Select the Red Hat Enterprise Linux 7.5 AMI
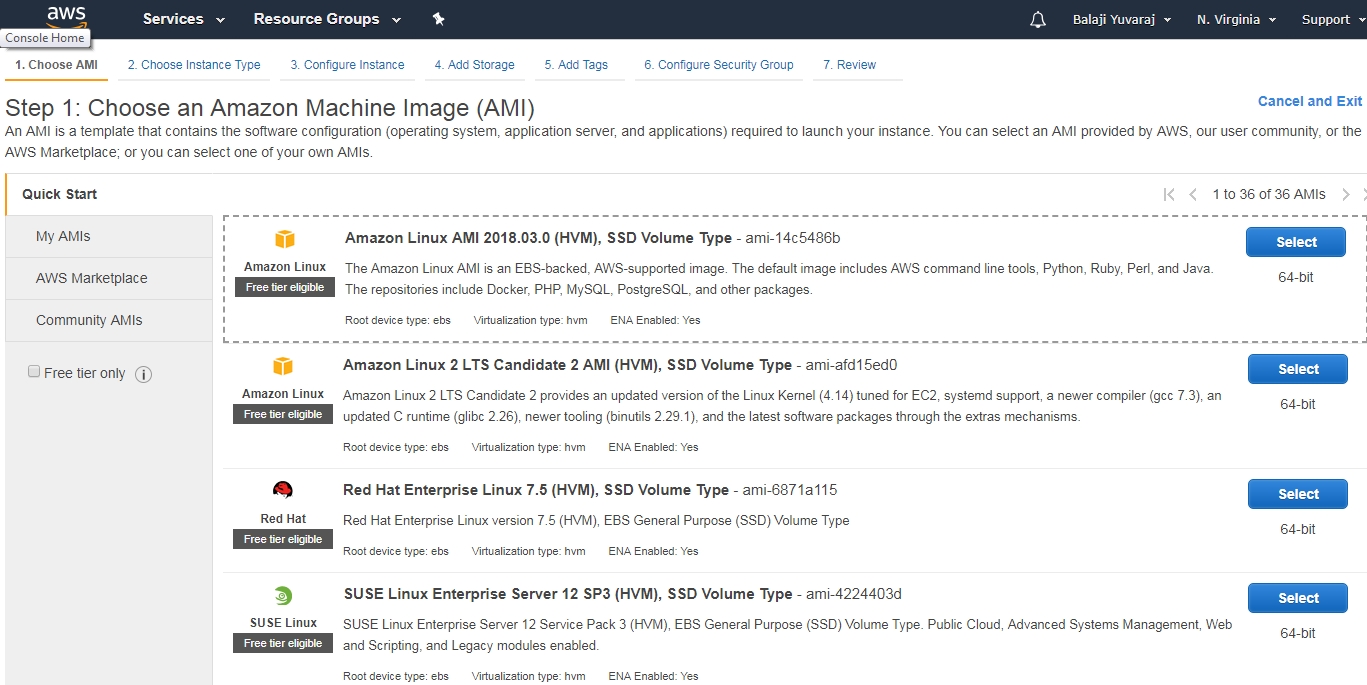Image resolution: width=1367 pixels, height=685 pixels. click(x=1298, y=494)
